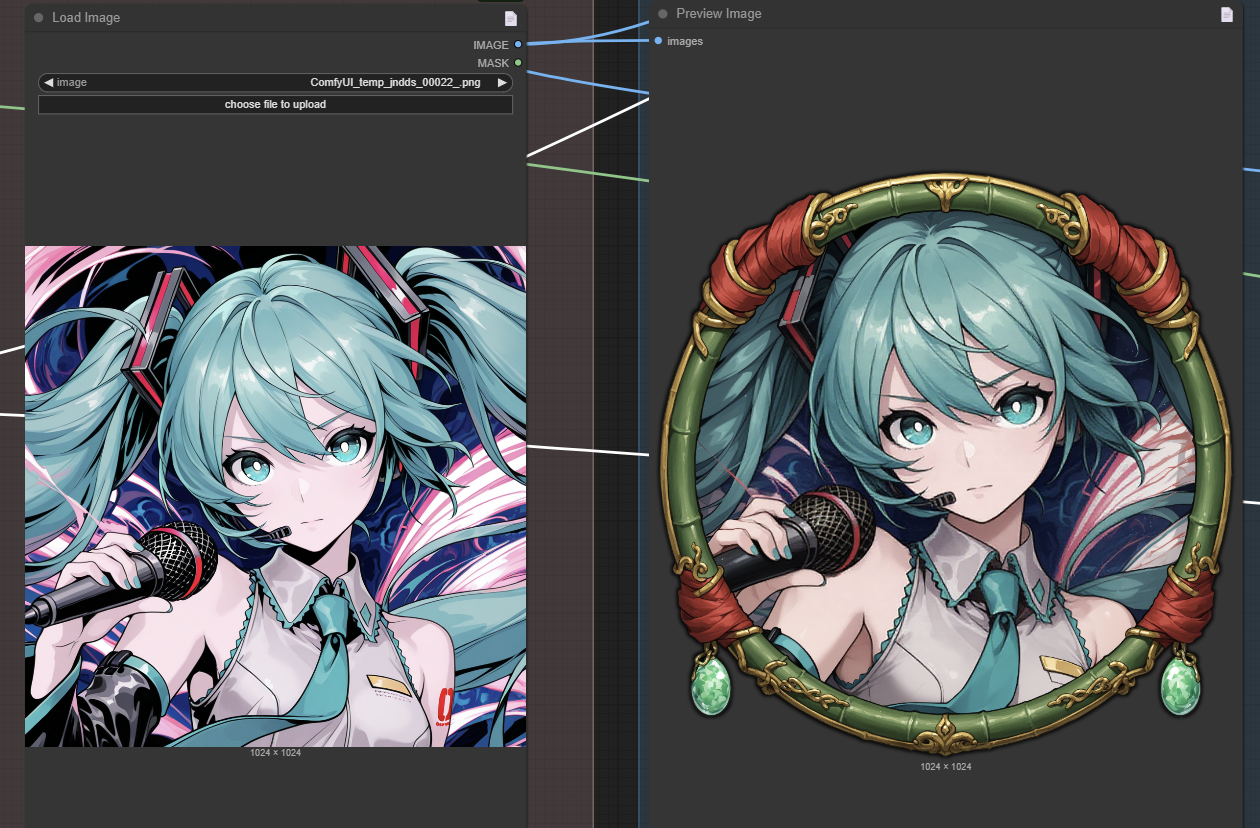
Task: Collapse the Preview Image node via its gray dot
Action: pyautogui.click(x=663, y=14)
